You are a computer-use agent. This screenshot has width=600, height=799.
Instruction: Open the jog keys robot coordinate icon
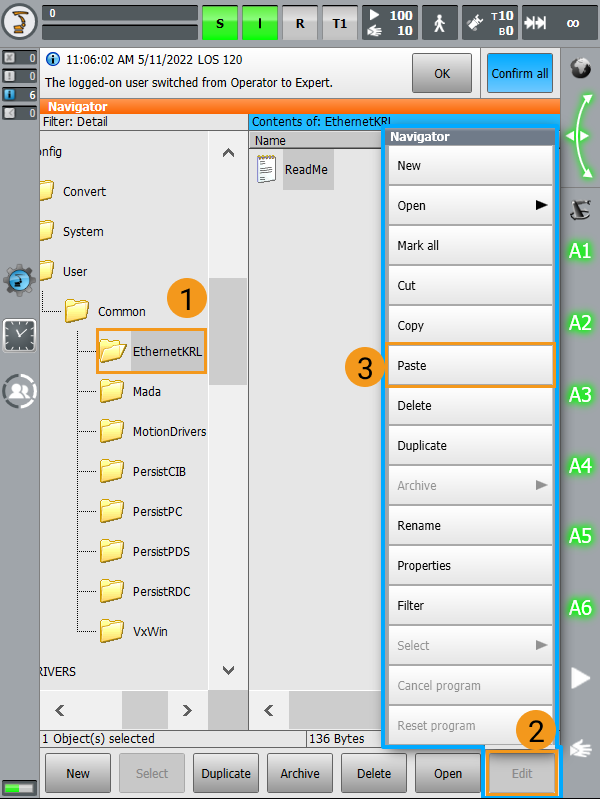(x=580, y=209)
